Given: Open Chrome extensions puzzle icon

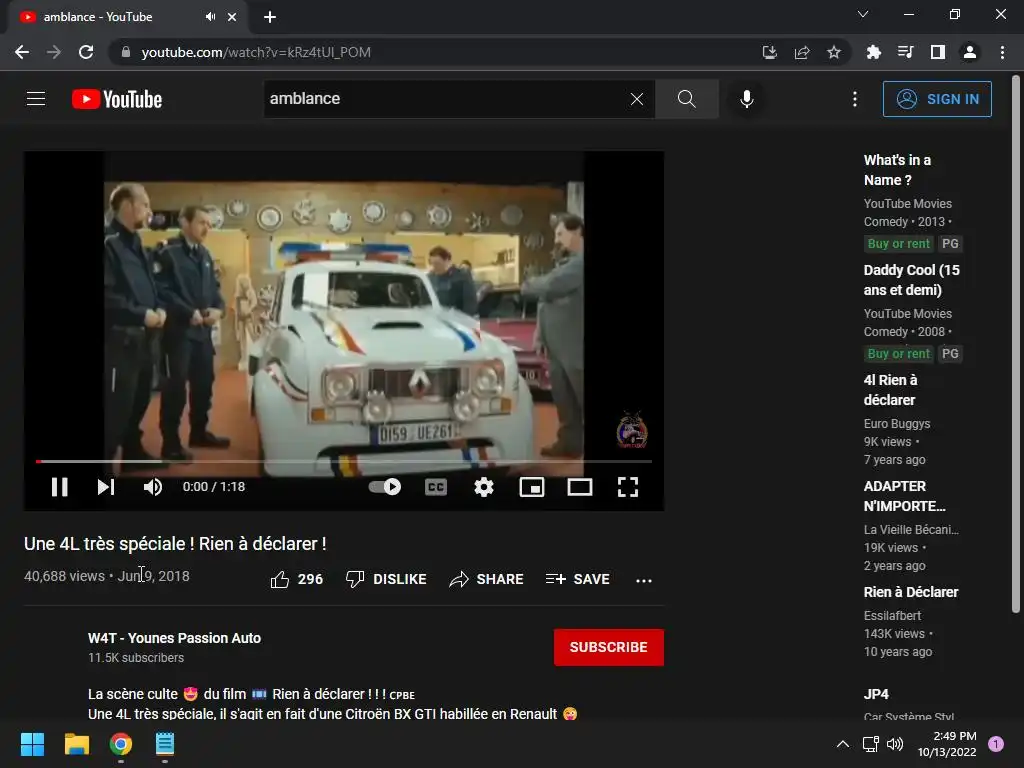Looking at the screenshot, I should [873, 52].
